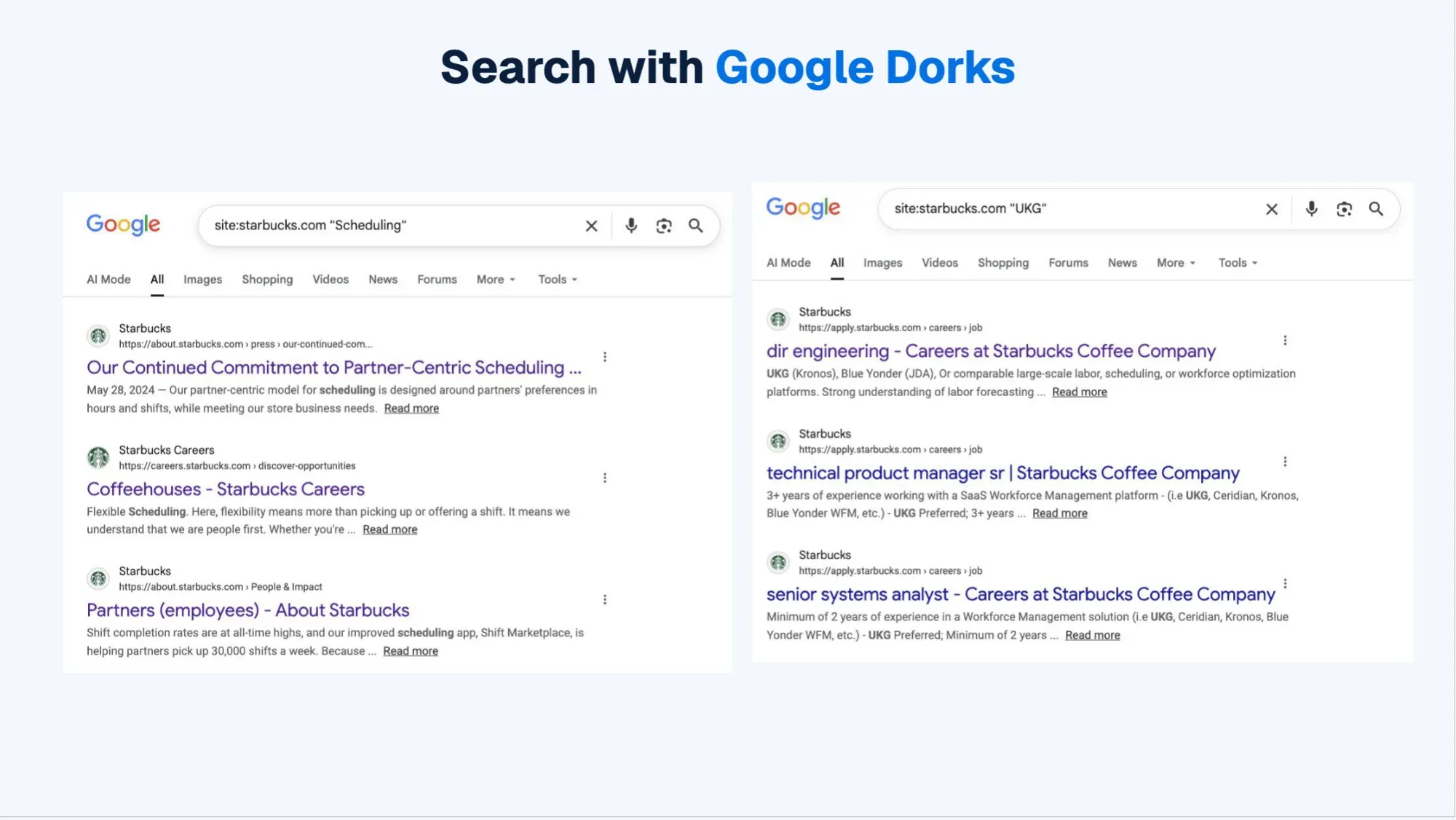The height and width of the screenshot is (820, 1456).
Task: Click Read more on senior systems analyst snippet
Action: coord(1093,635)
